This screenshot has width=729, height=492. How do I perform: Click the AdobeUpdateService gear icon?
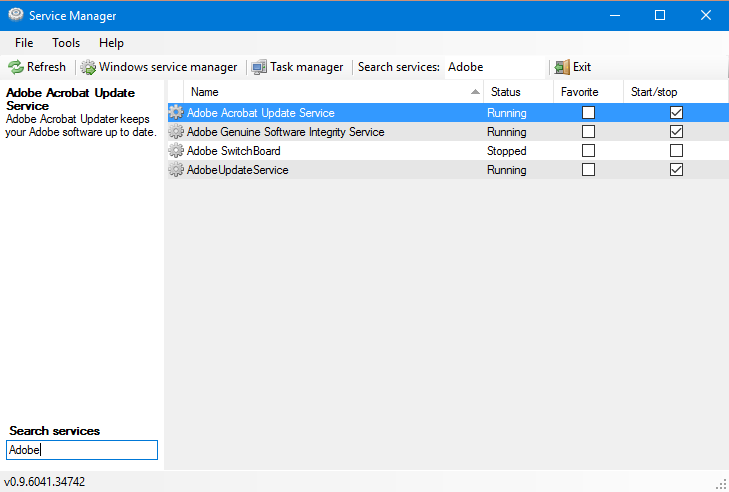(176, 170)
